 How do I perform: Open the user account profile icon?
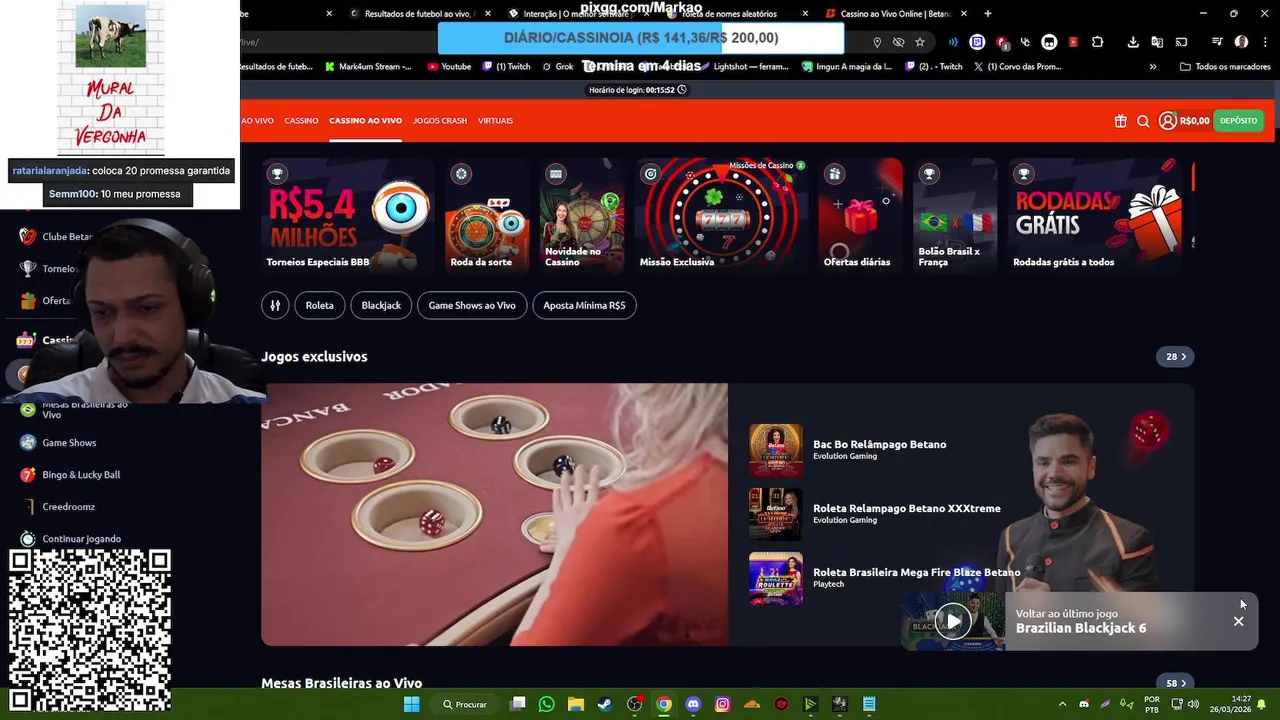pyautogui.click(x=1167, y=121)
